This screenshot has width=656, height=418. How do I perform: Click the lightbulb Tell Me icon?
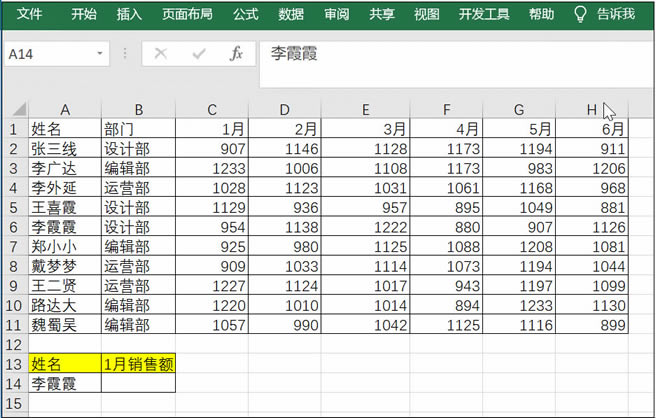(580, 14)
